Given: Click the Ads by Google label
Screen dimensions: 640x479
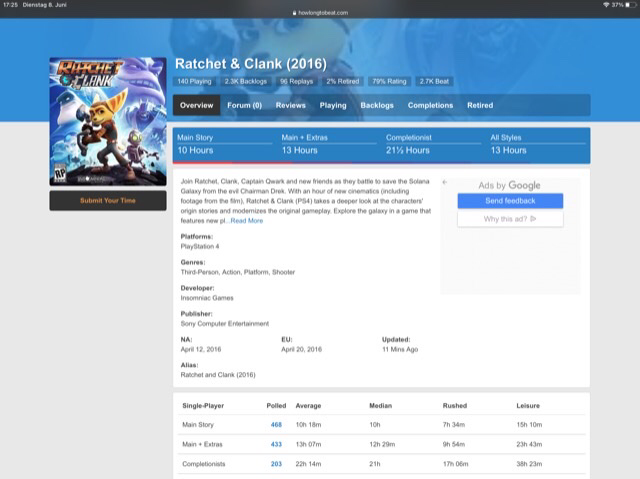Looking at the screenshot, I should coord(509,186).
